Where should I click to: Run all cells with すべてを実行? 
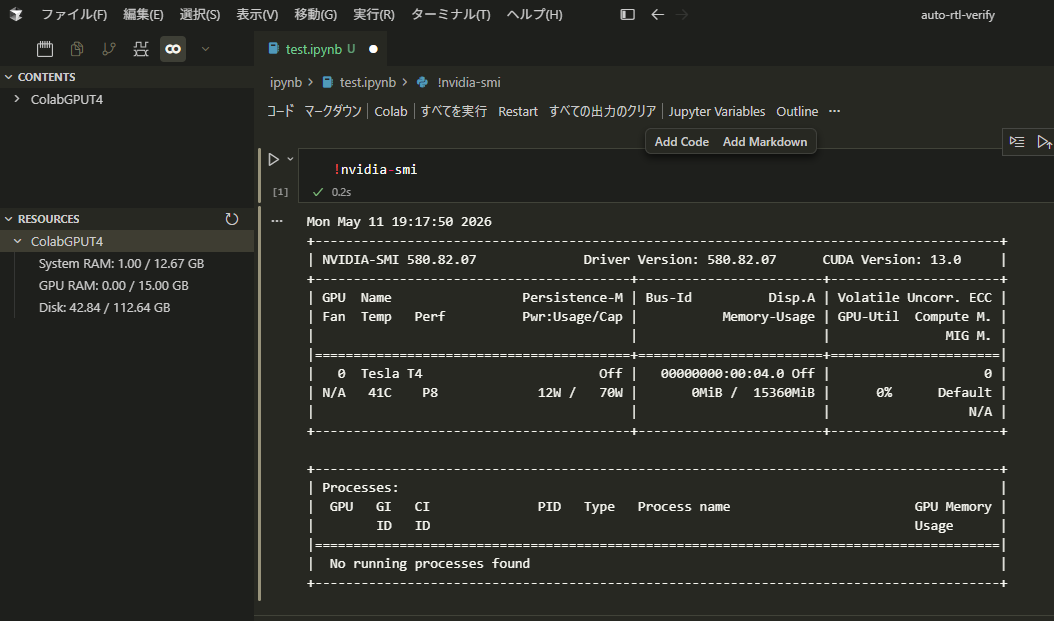453,112
